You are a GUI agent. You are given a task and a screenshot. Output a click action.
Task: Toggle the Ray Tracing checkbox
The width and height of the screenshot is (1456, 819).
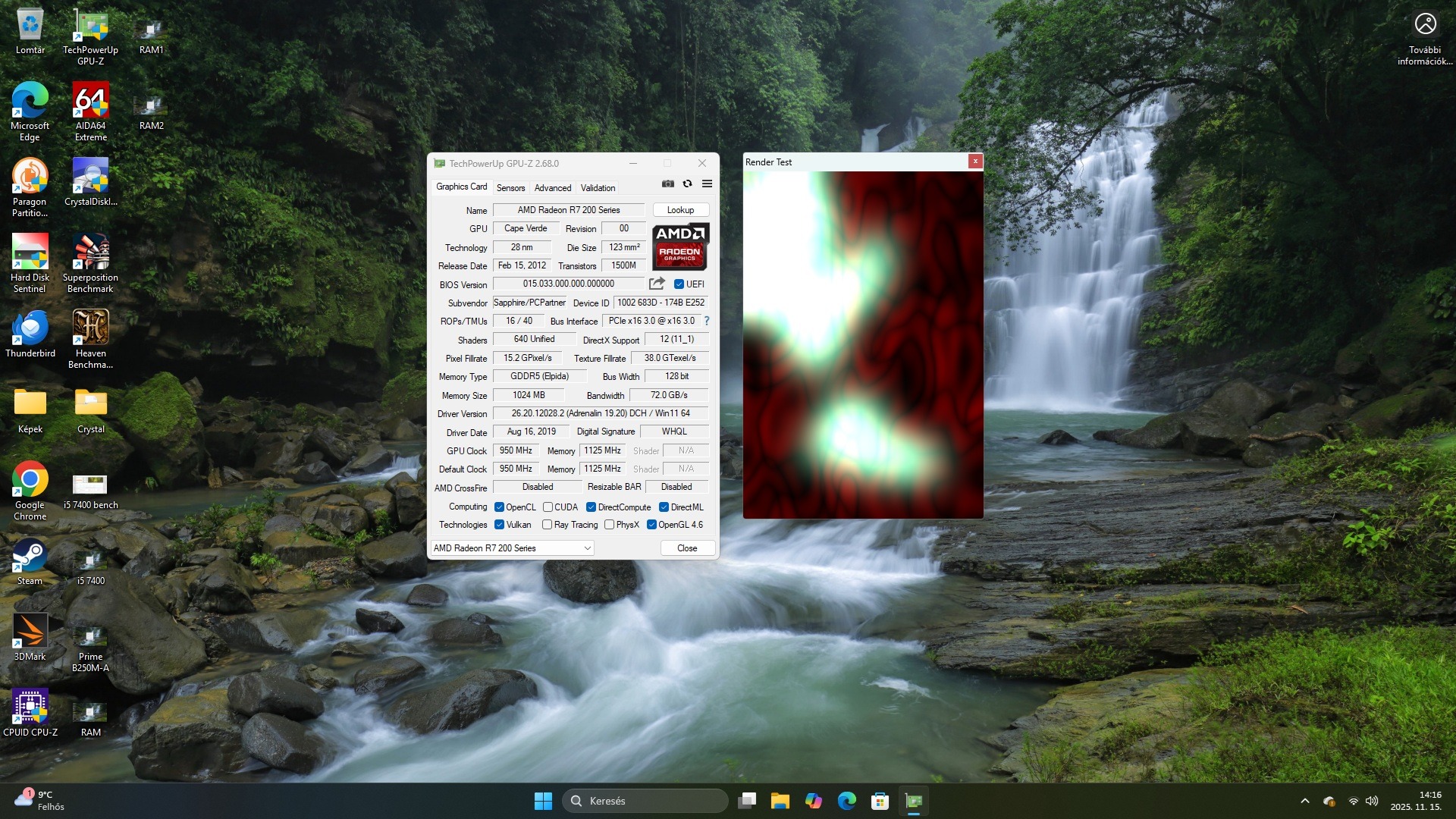pos(547,525)
